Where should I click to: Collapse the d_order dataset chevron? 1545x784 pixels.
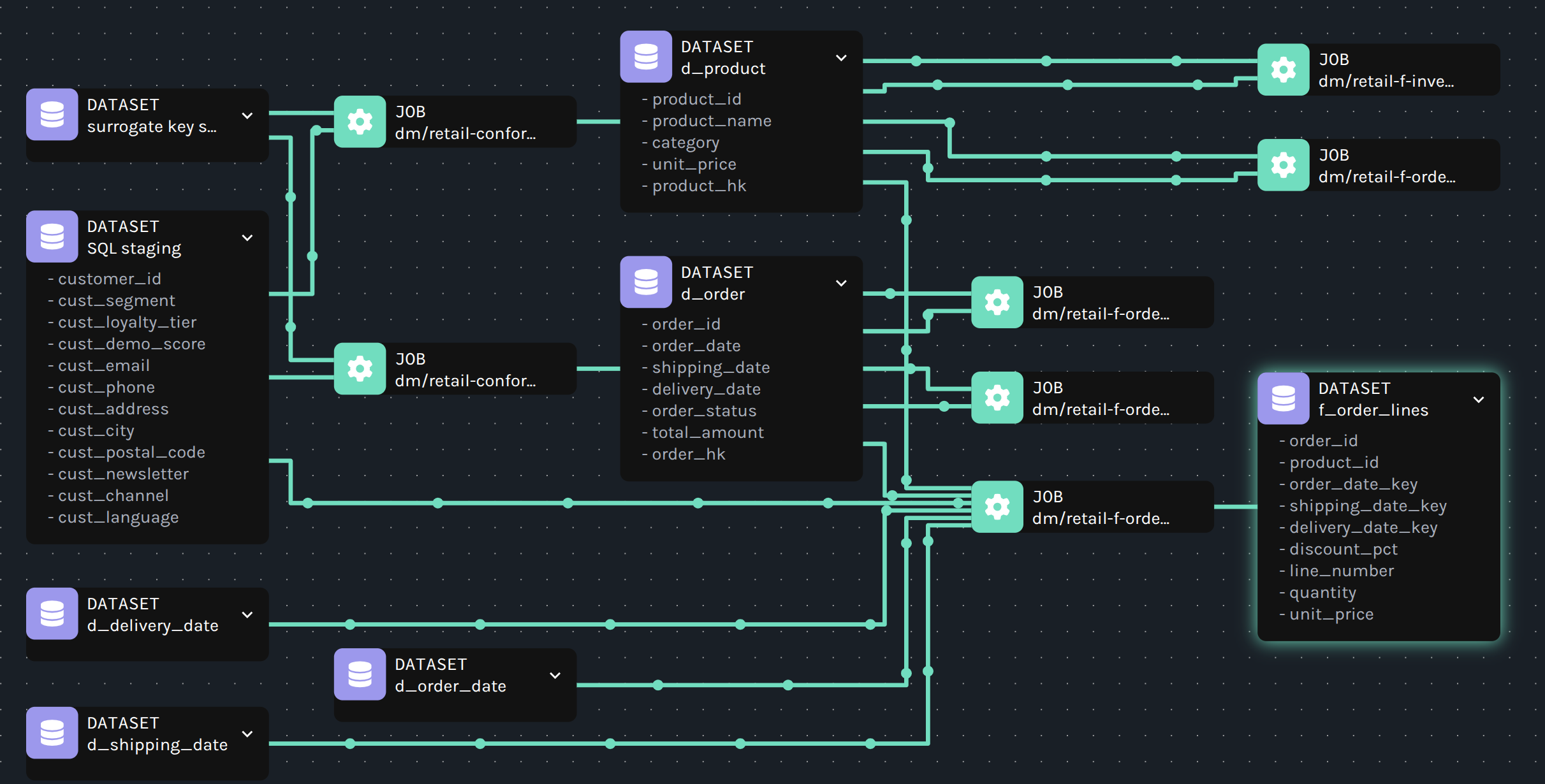point(841,283)
